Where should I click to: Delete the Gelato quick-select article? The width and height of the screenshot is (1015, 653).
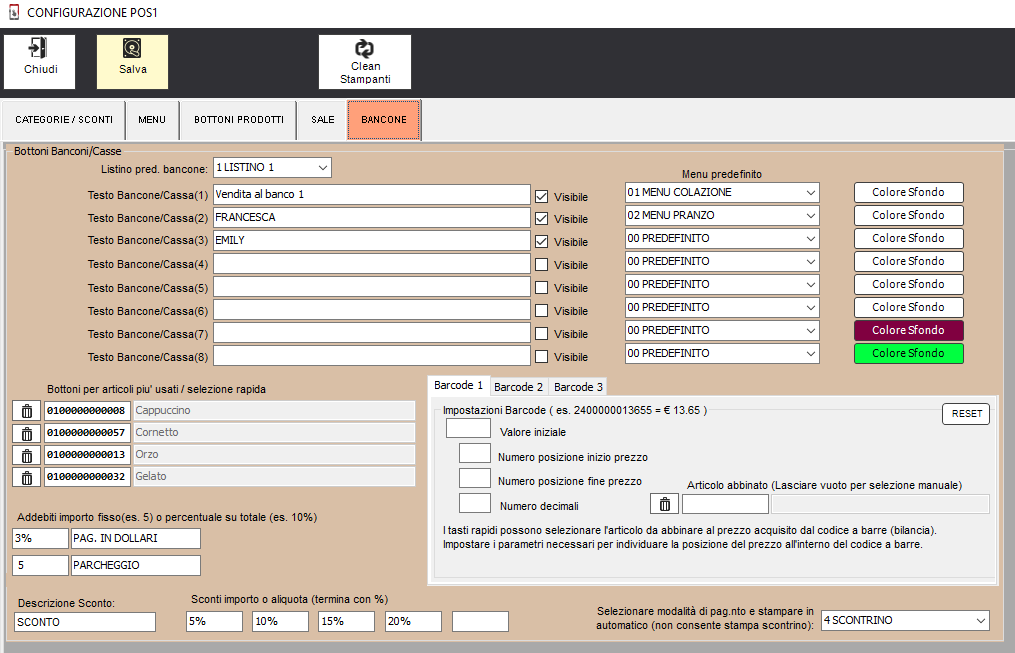(27, 477)
